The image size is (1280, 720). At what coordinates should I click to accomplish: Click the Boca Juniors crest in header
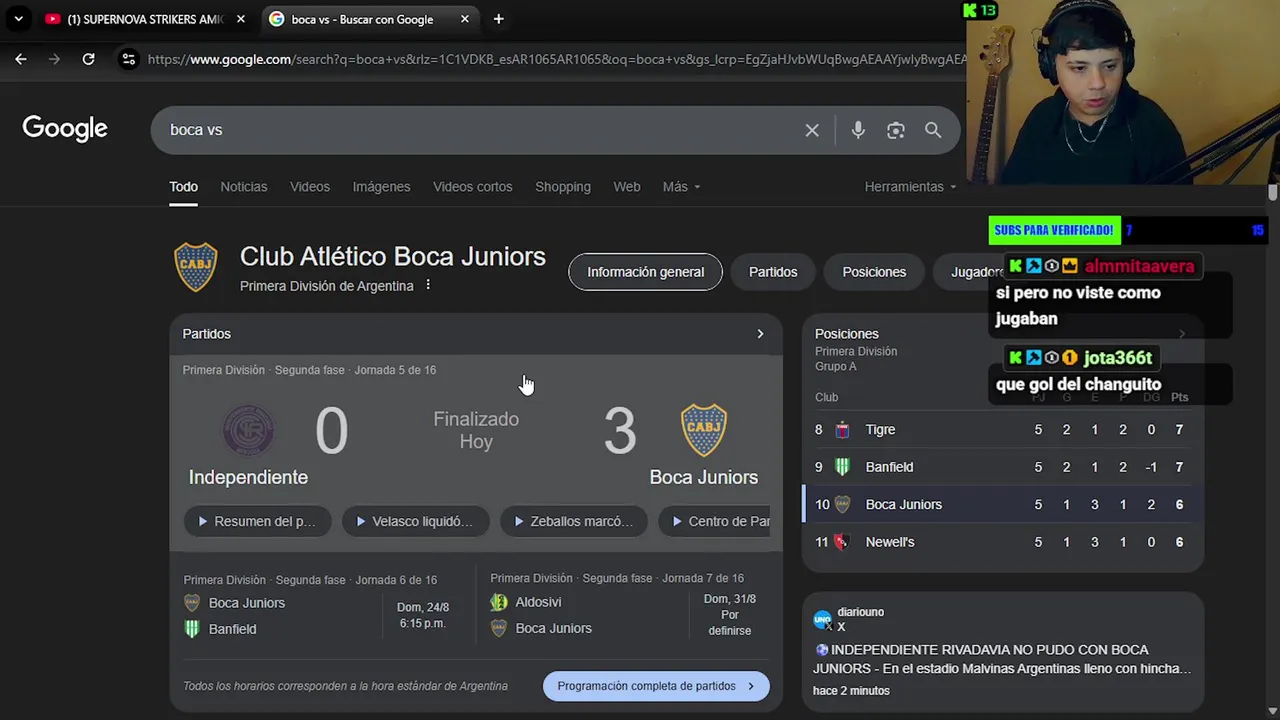pyautogui.click(x=196, y=268)
